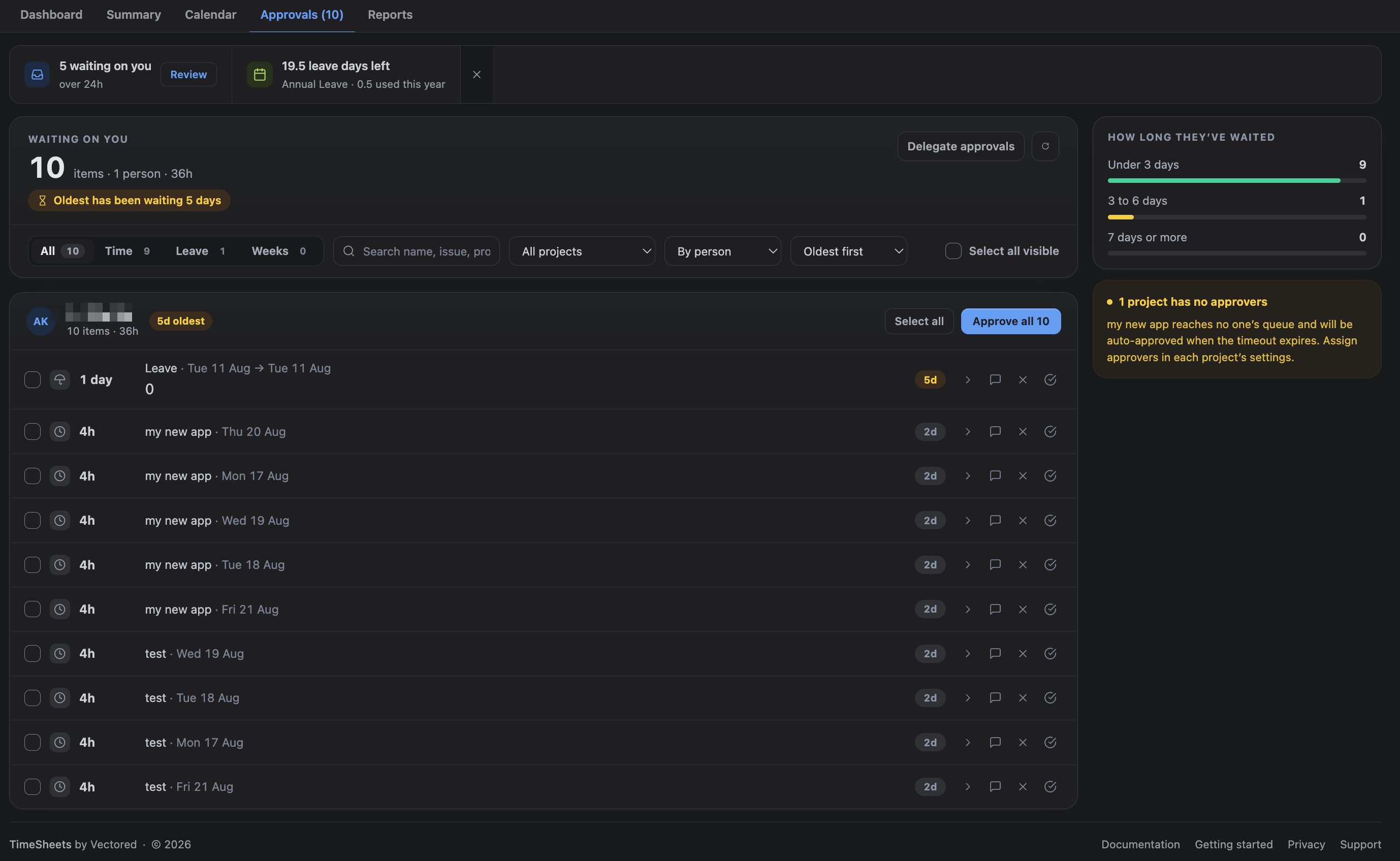Screen dimensions: 1400x861
Task: Comment on test Fri 21 Aug entry
Action: 995,787
